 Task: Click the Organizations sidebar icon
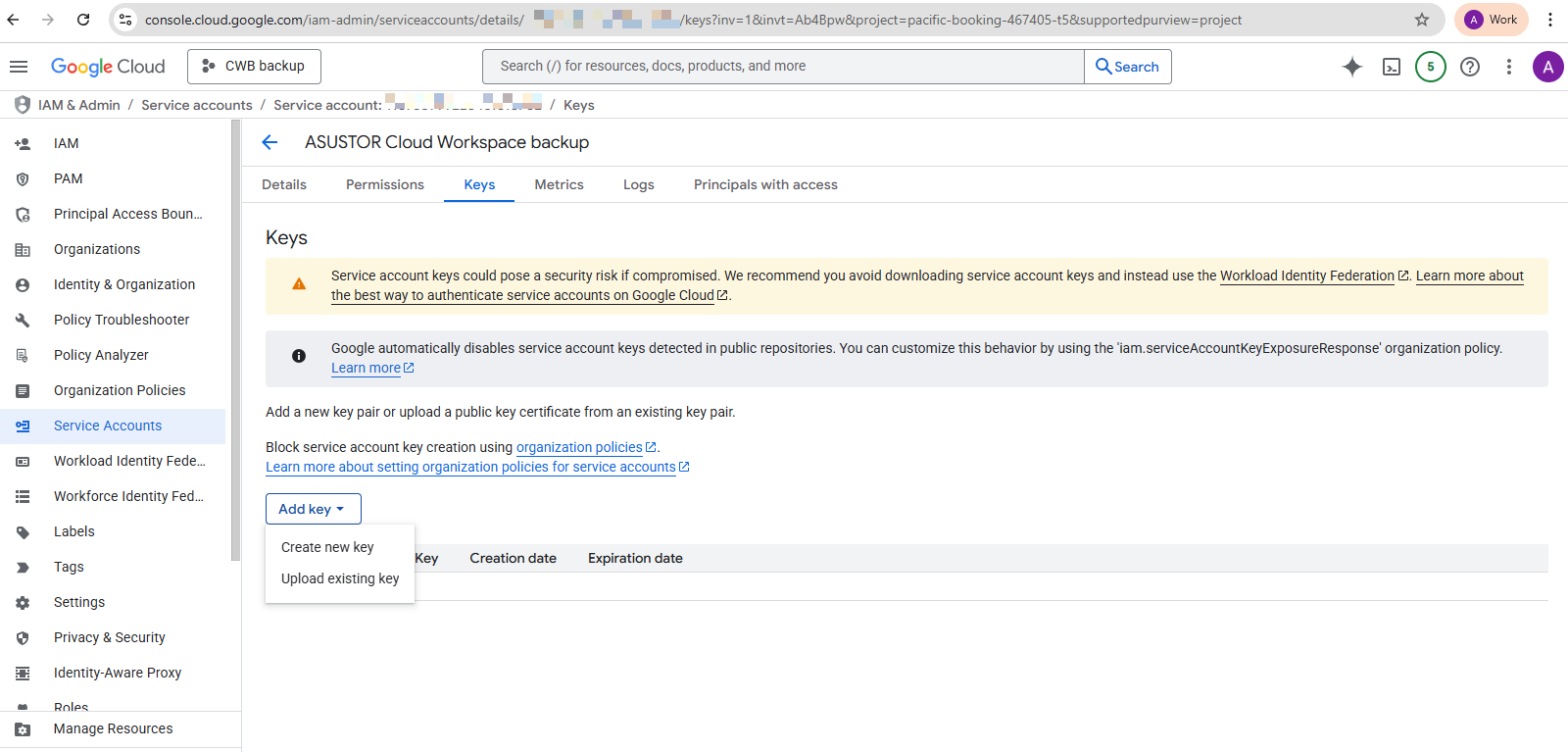[x=23, y=249]
